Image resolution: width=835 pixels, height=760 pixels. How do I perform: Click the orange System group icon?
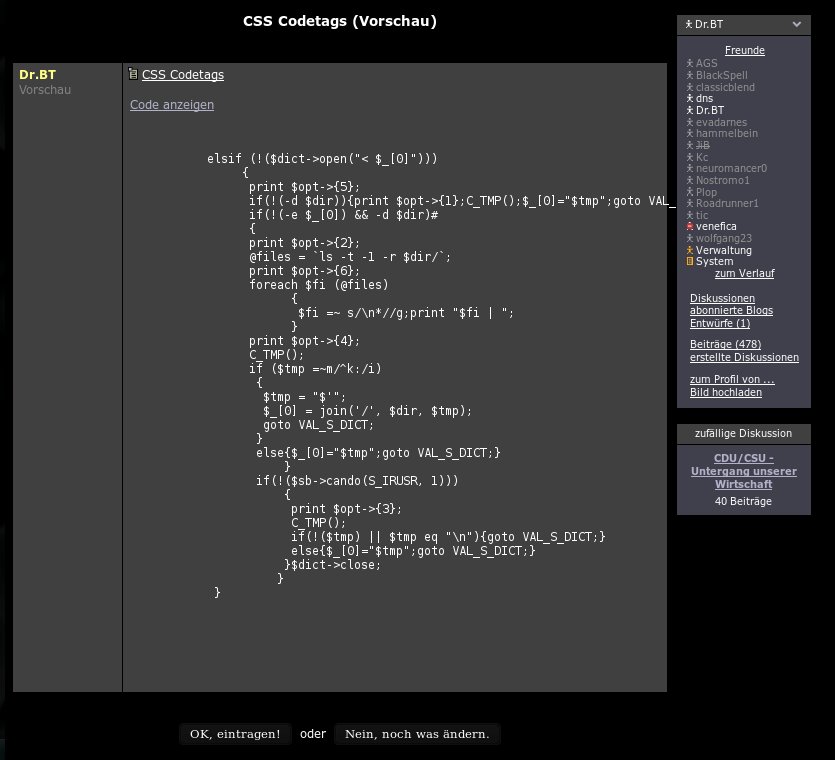[690, 261]
